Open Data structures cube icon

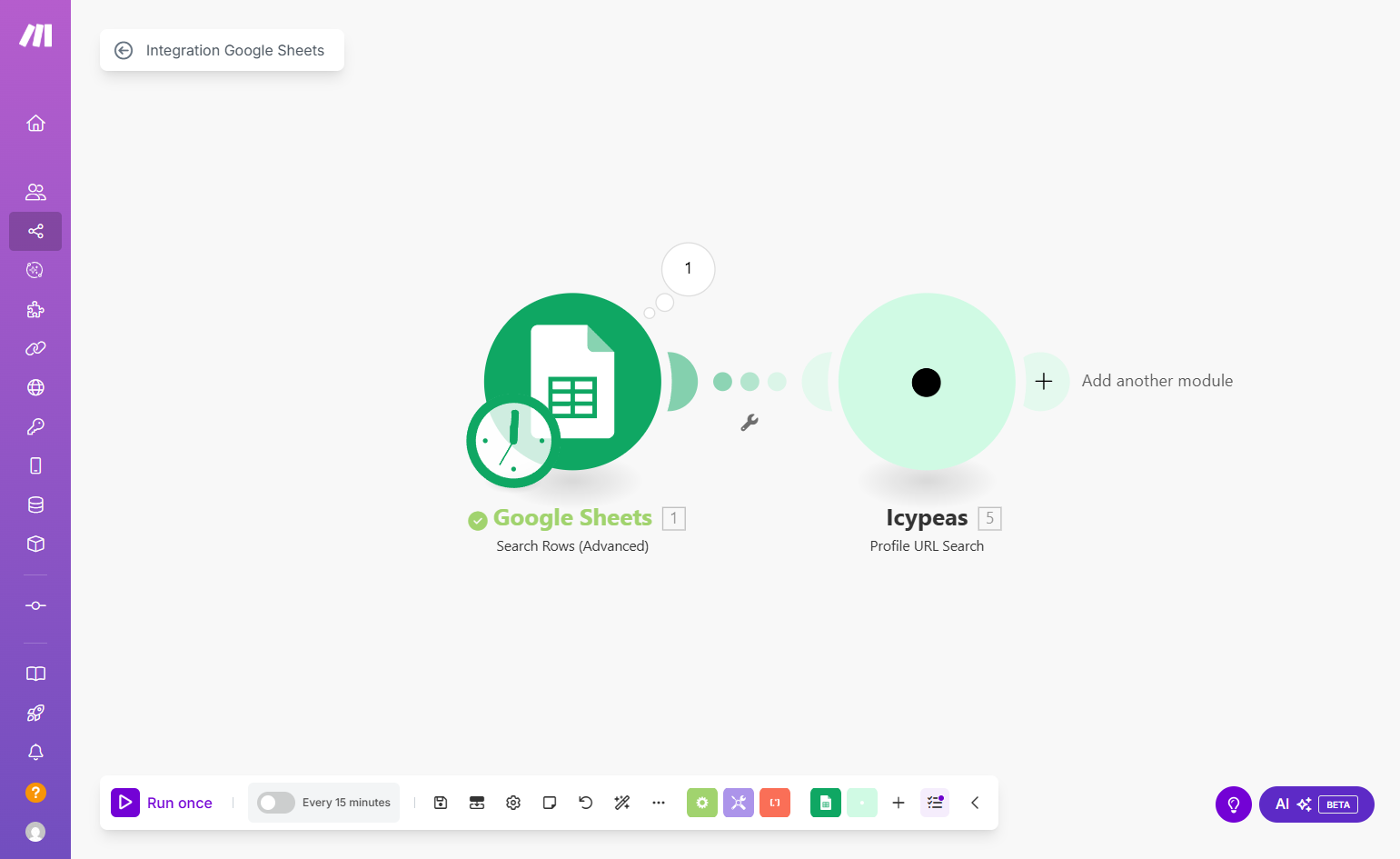coord(35,544)
